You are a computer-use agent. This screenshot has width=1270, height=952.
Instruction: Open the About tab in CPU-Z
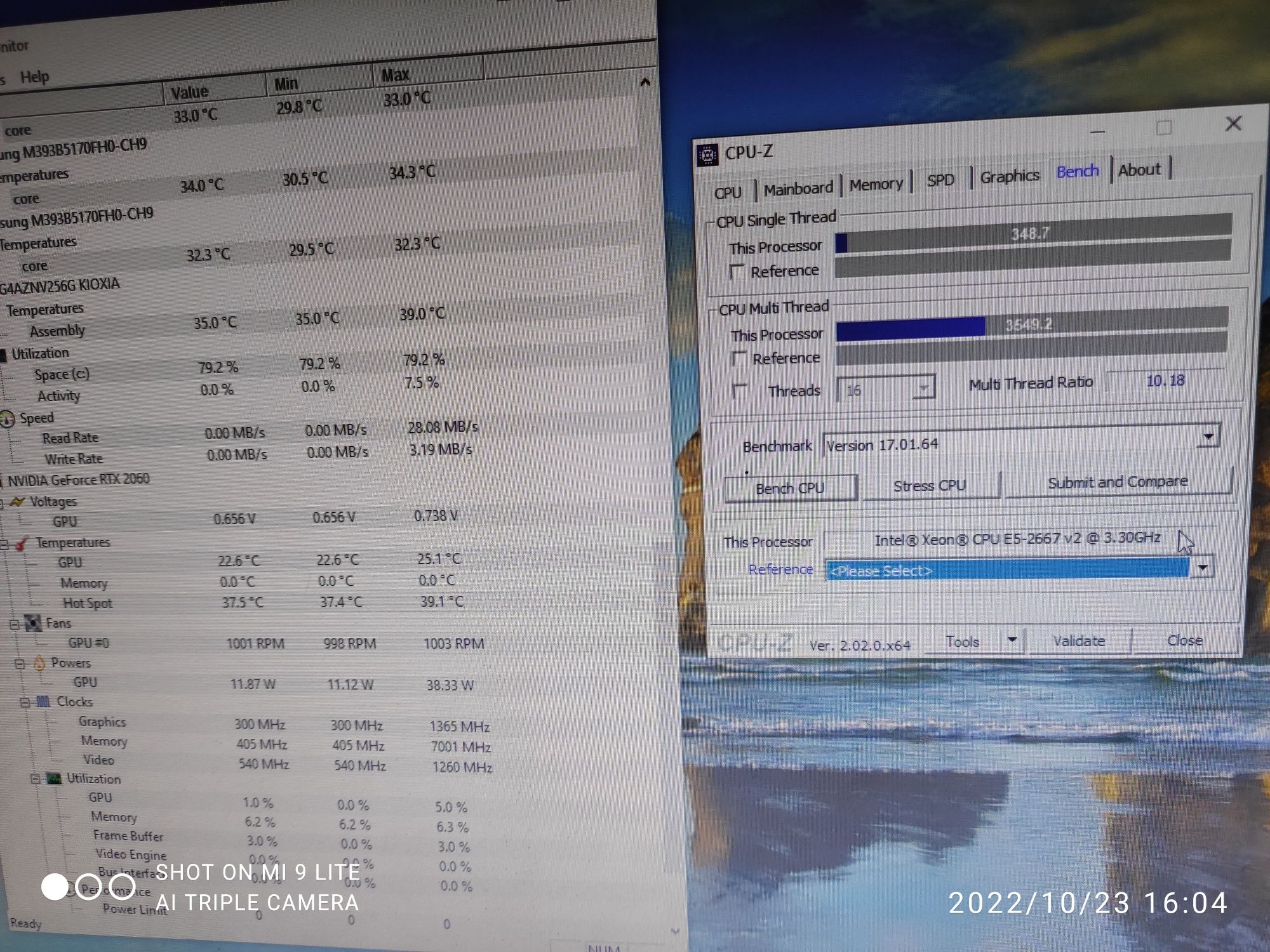pos(1139,169)
